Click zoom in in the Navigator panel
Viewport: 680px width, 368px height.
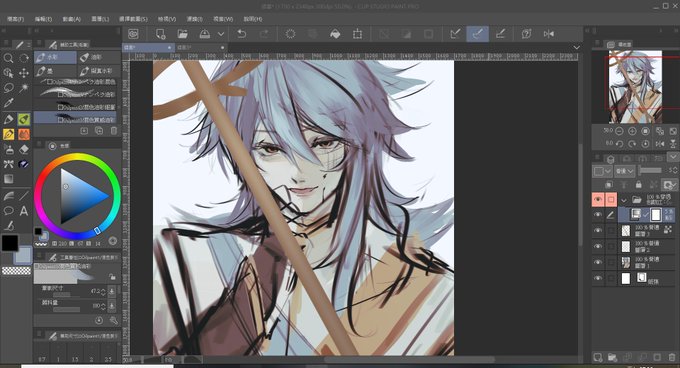[632, 131]
